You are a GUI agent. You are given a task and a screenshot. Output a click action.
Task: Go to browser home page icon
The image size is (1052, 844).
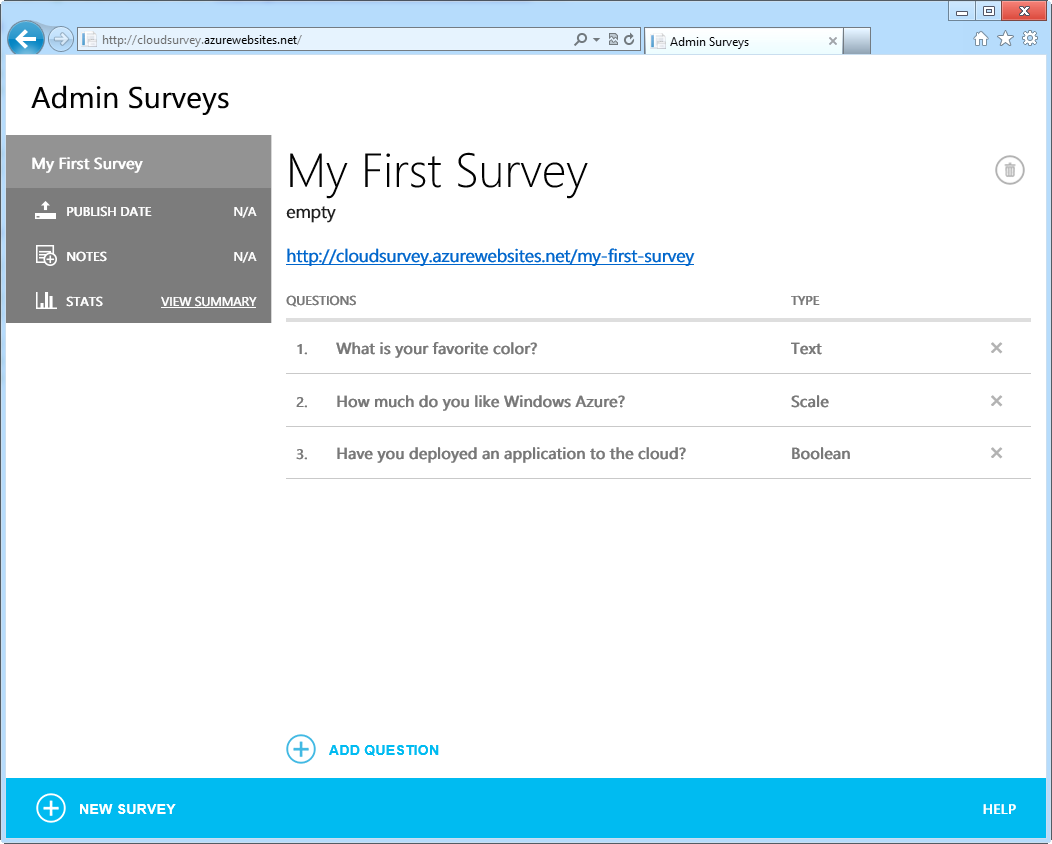981,39
